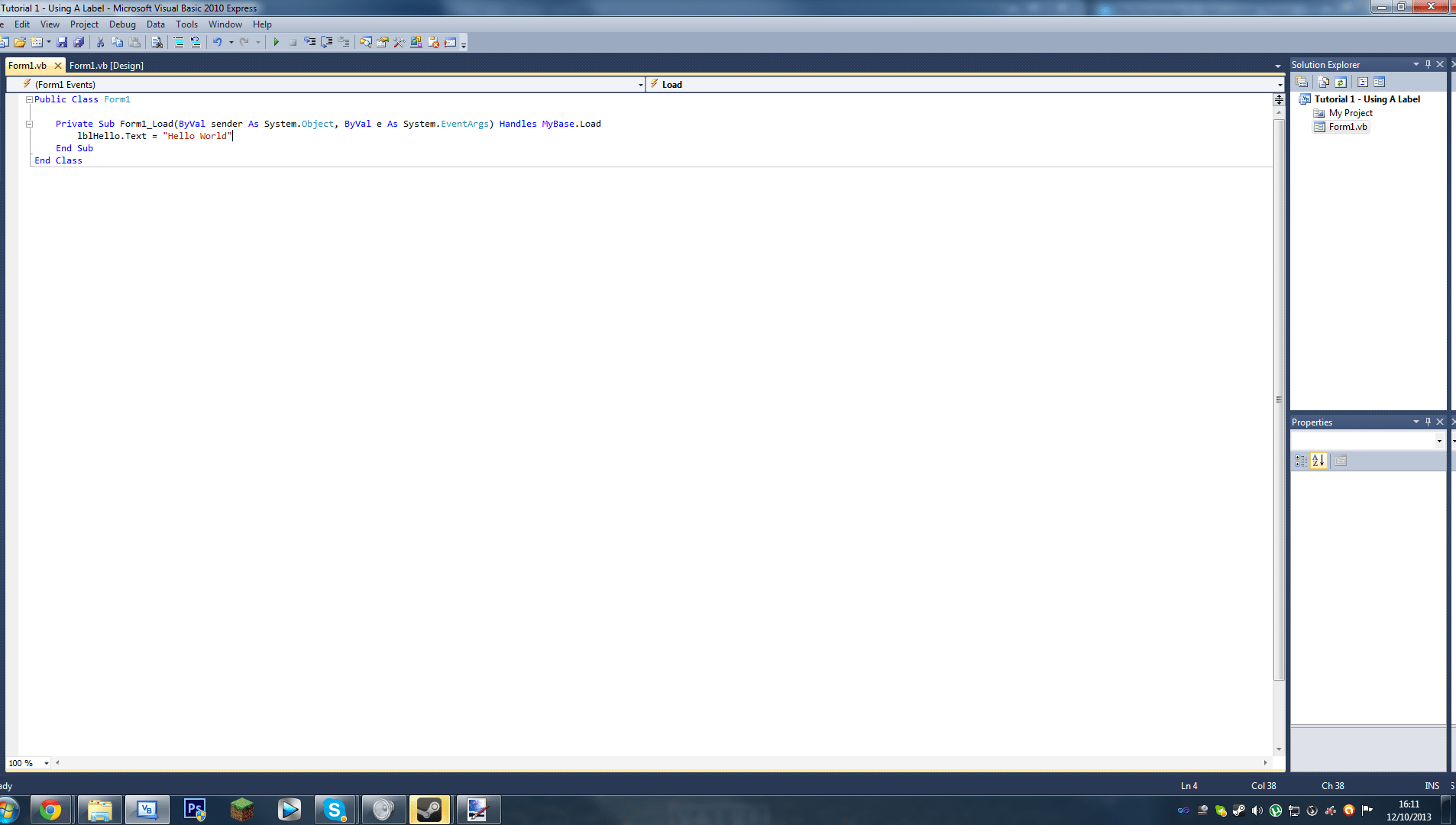Refresh the Solution Explorer
The width and height of the screenshot is (1456, 825).
coord(1341,82)
